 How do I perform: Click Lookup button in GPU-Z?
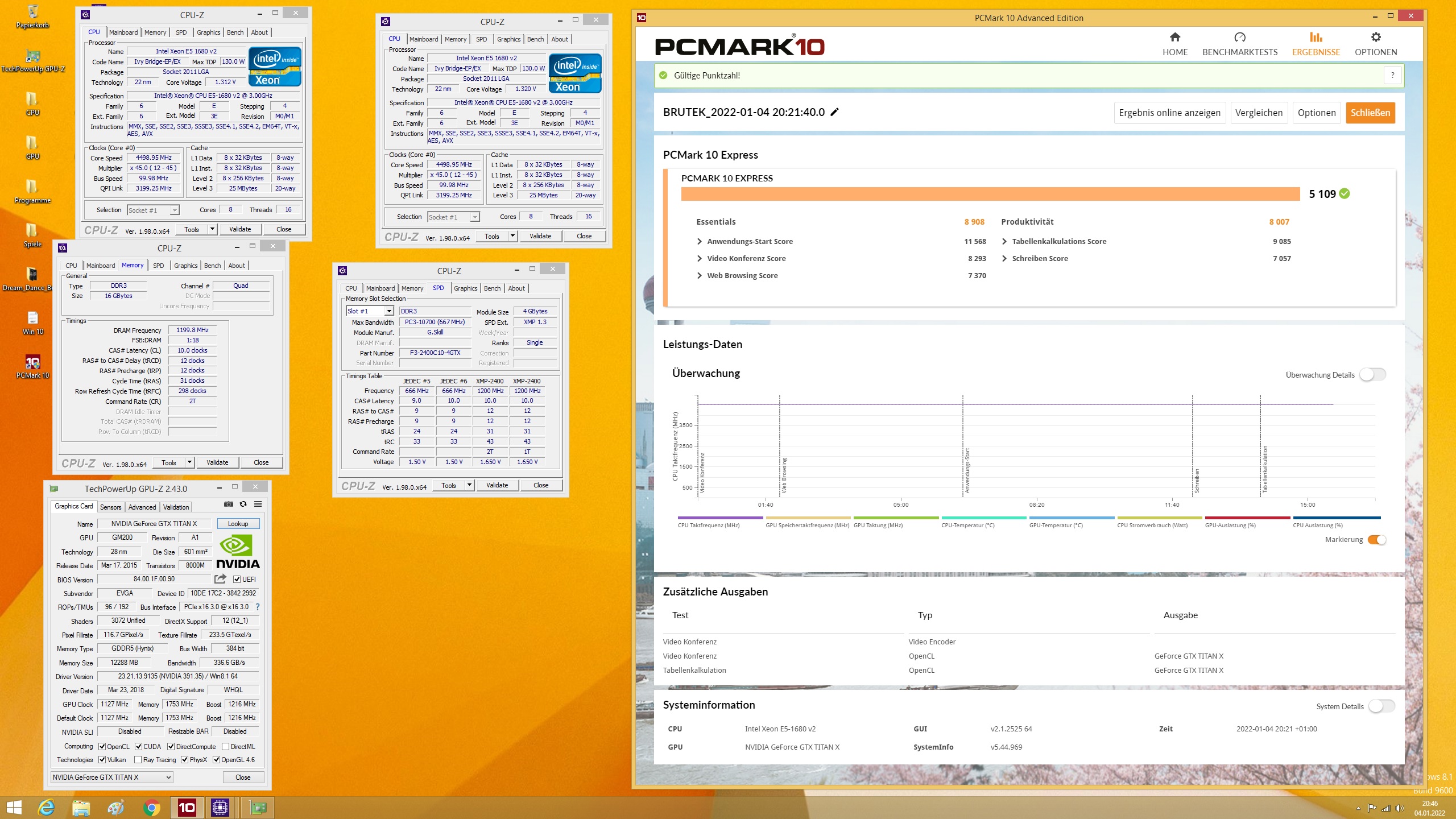click(x=238, y=523)
